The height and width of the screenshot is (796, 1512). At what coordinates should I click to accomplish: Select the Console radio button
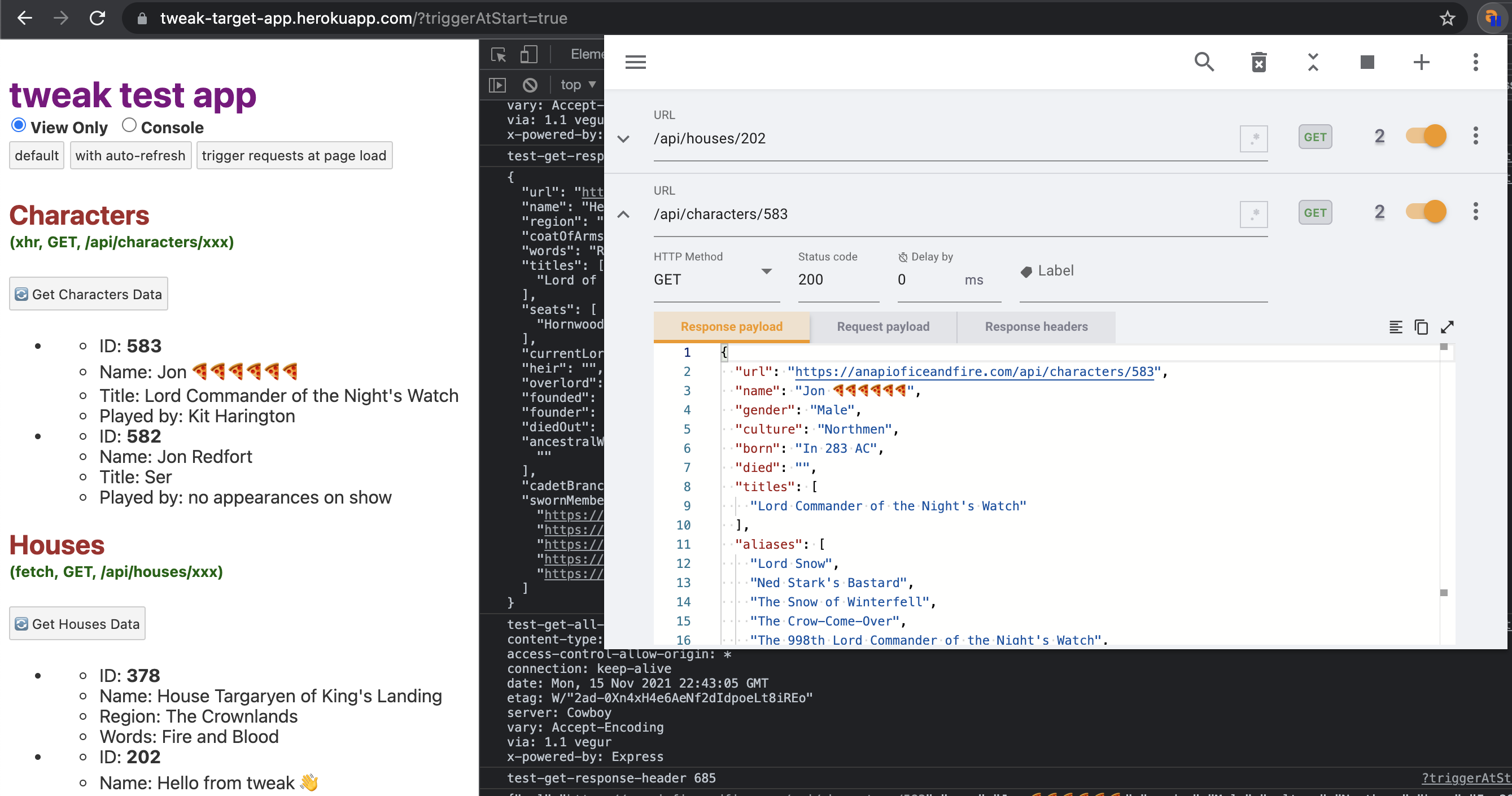(x=129, y=126)
